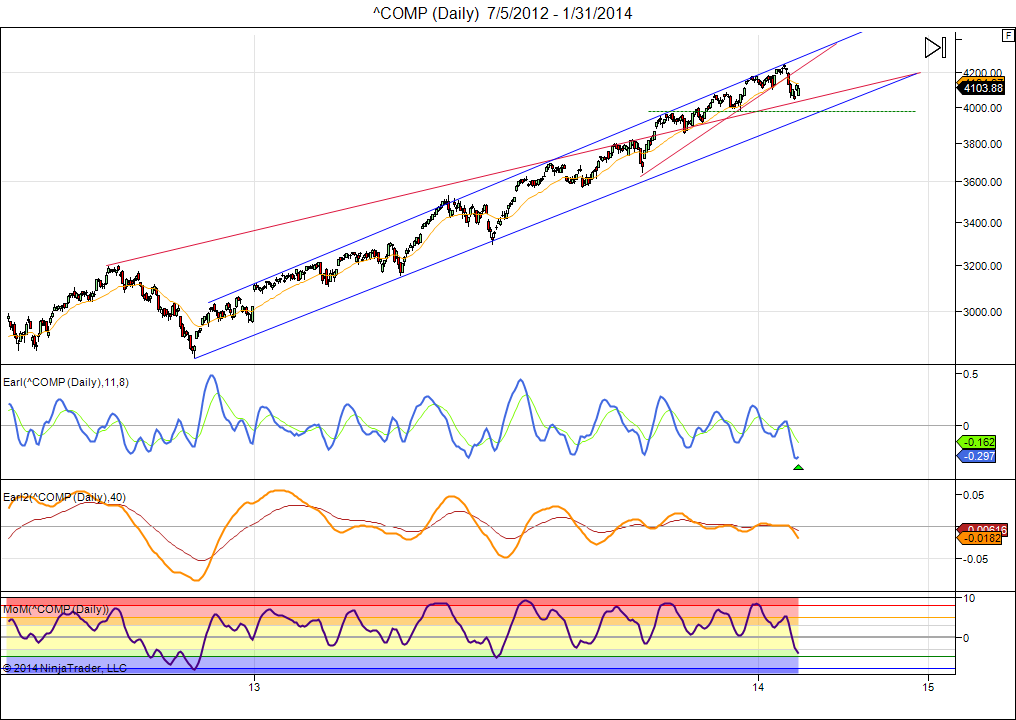Image resolution: width=1016 pixels, height=720 pixels.
Task: Select the 4103.88 current price marker
Action: click(982, 88)
